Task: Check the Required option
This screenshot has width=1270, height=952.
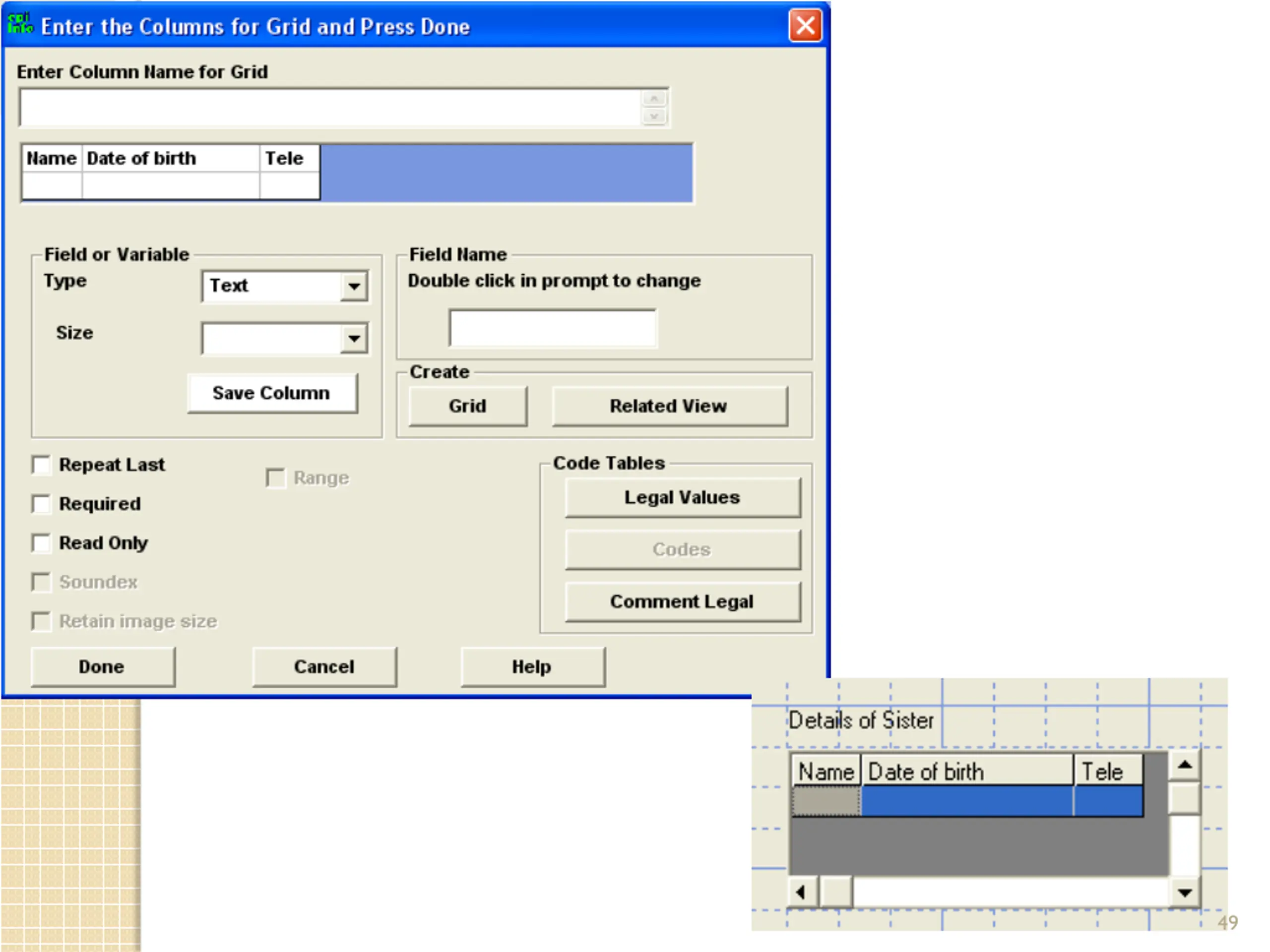Action: tap(41, 504)
